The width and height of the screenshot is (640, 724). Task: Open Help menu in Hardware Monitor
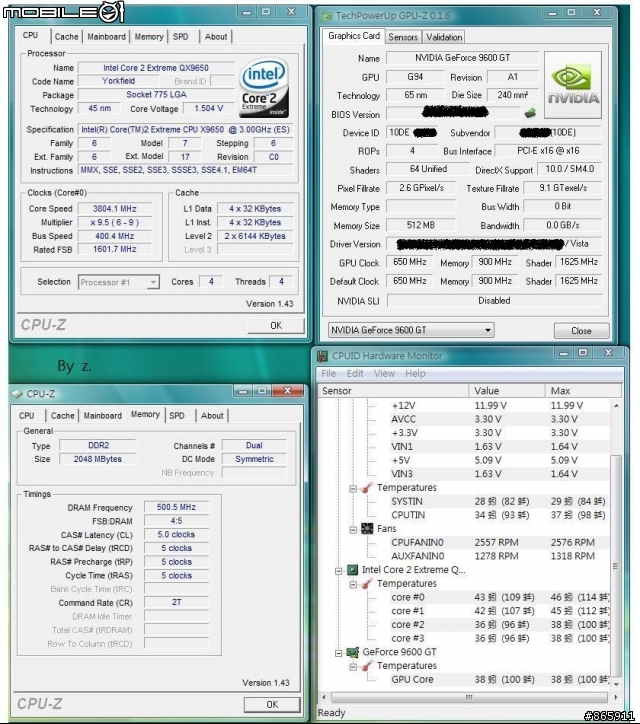[x=416, y=374]
